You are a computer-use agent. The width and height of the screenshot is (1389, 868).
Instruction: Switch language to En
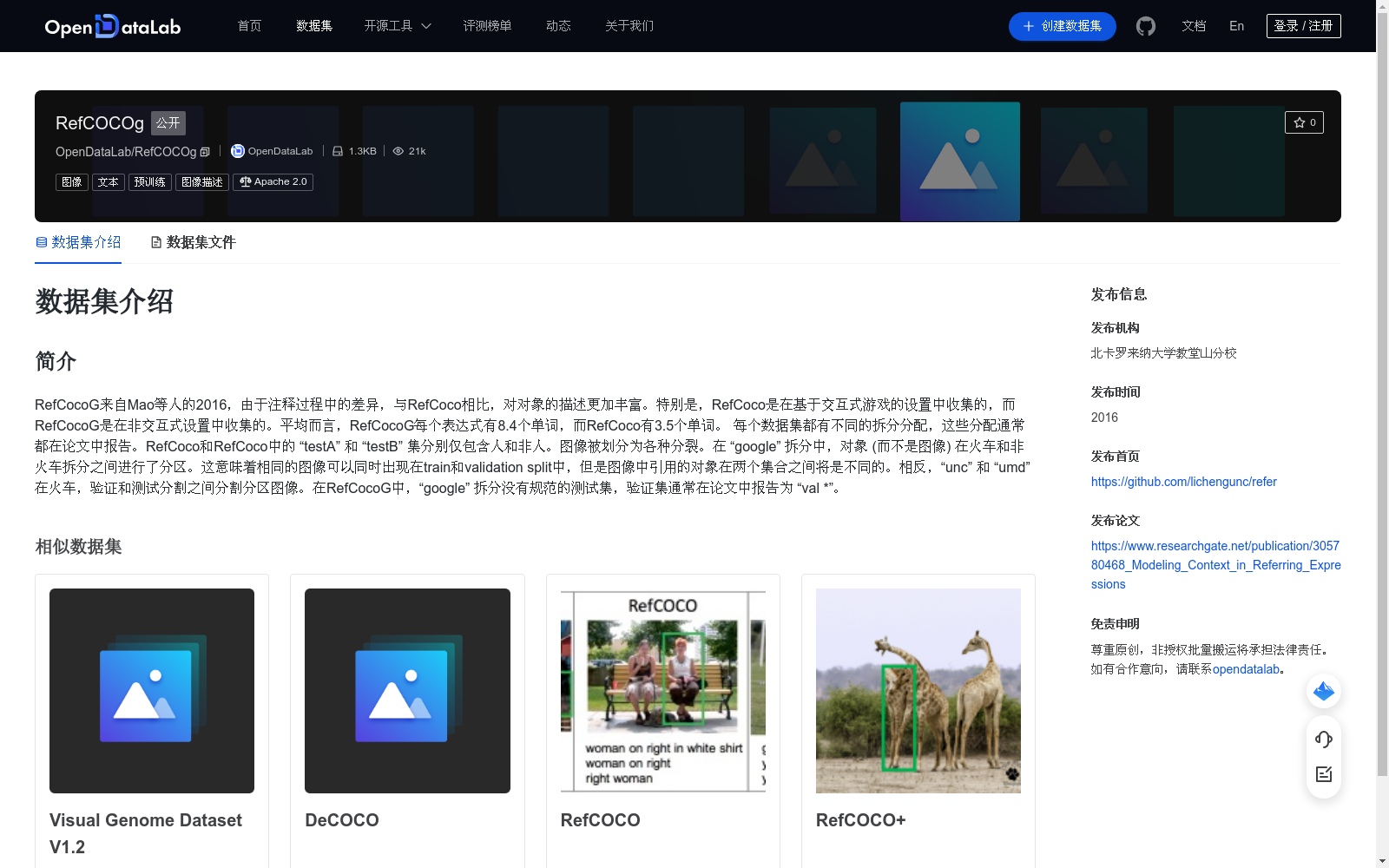click(1237, 26)
